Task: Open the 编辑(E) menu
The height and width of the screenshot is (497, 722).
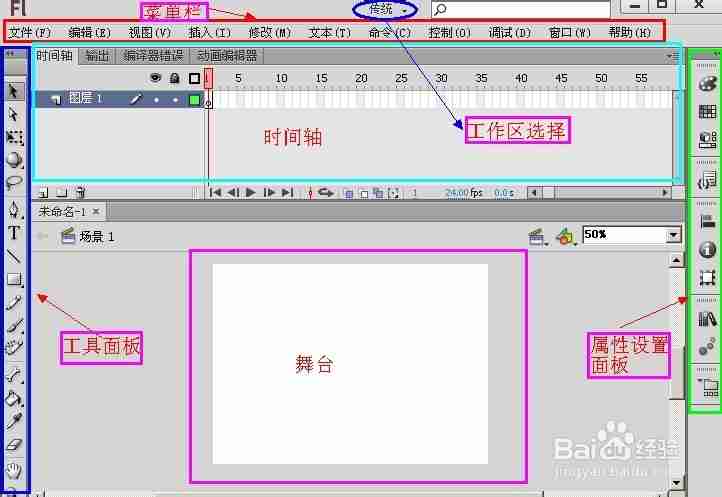Action: (89, 32)
